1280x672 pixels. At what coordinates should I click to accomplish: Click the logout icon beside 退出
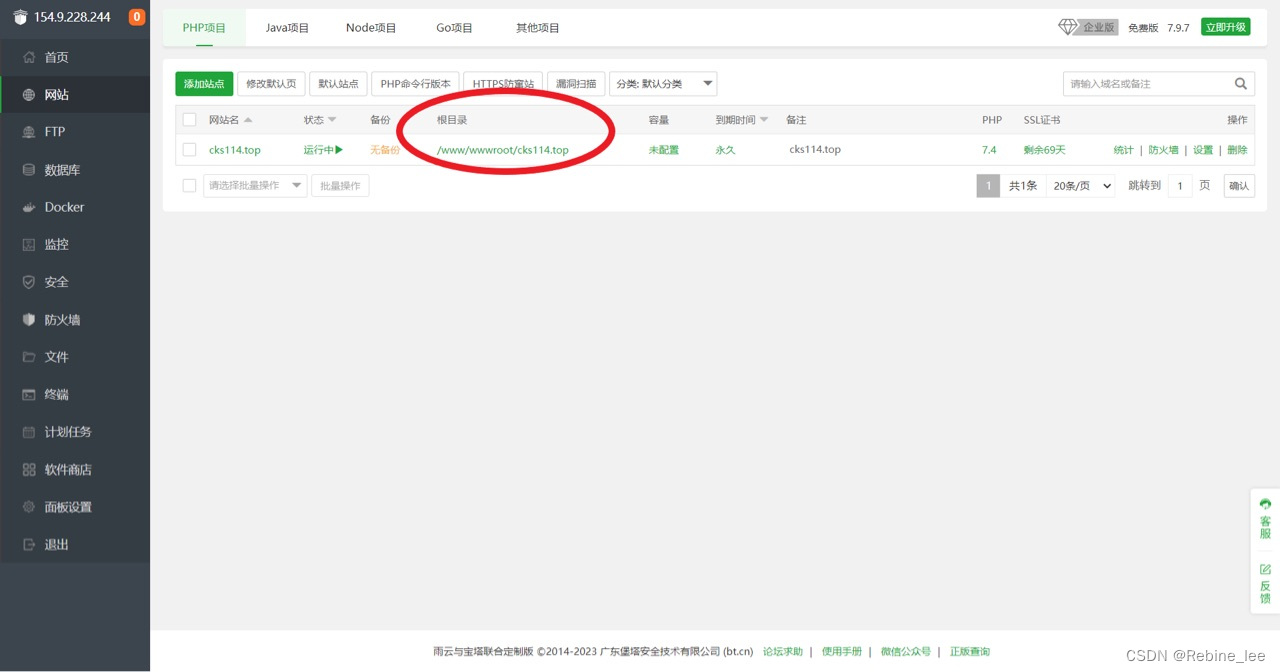[29, 544]
